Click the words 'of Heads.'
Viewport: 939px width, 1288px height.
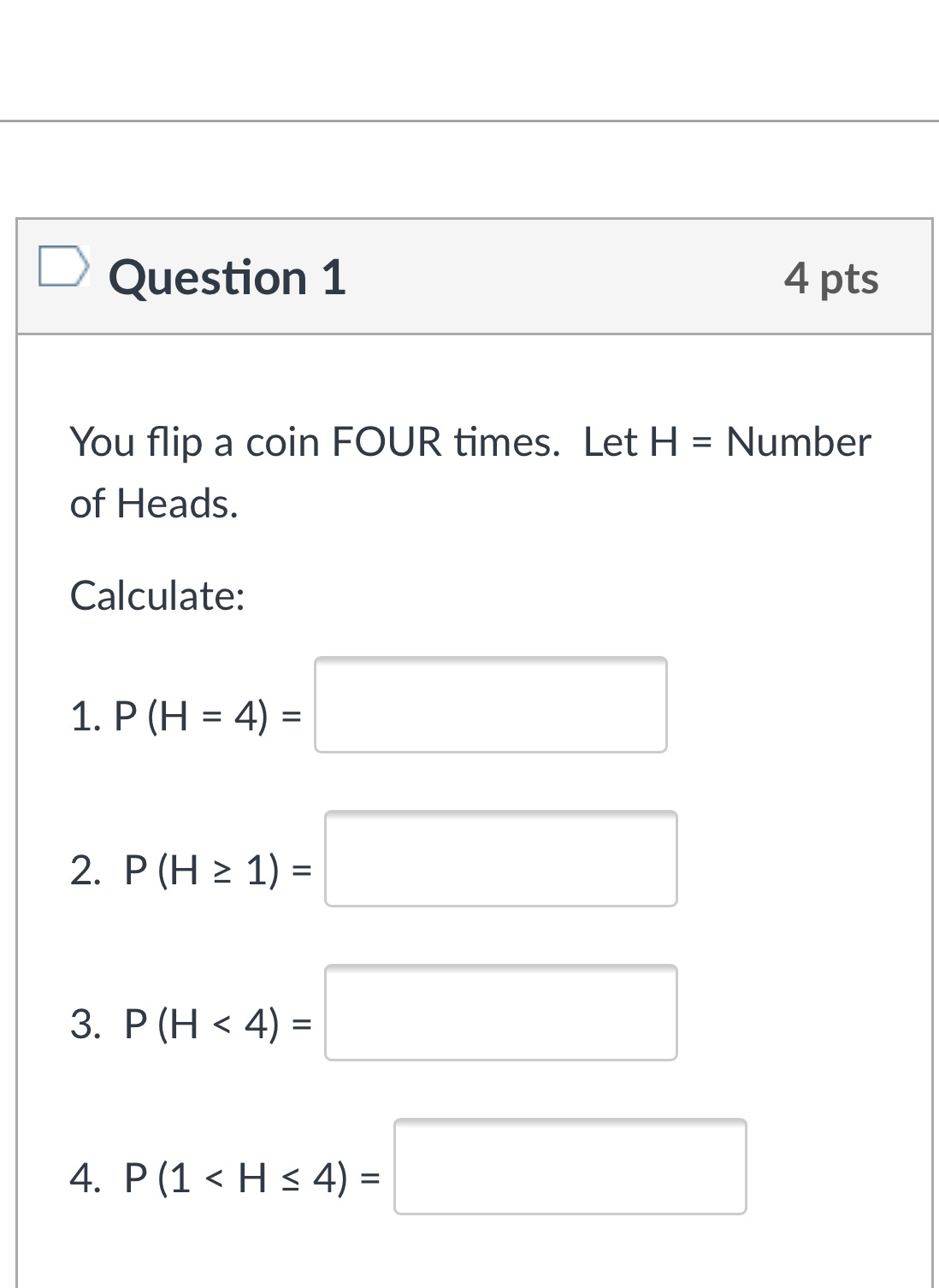pos(154,503)
